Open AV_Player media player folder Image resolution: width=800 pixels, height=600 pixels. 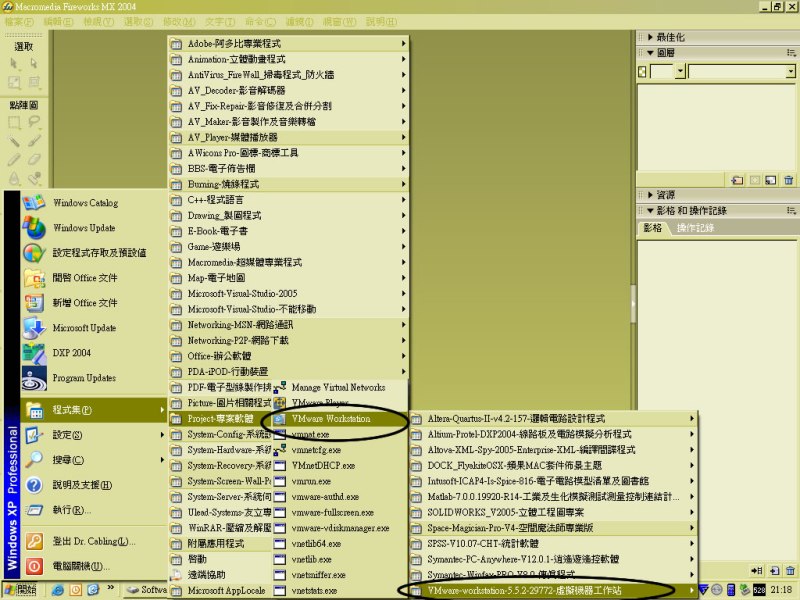pyautogui.click(x=288, y=138)
